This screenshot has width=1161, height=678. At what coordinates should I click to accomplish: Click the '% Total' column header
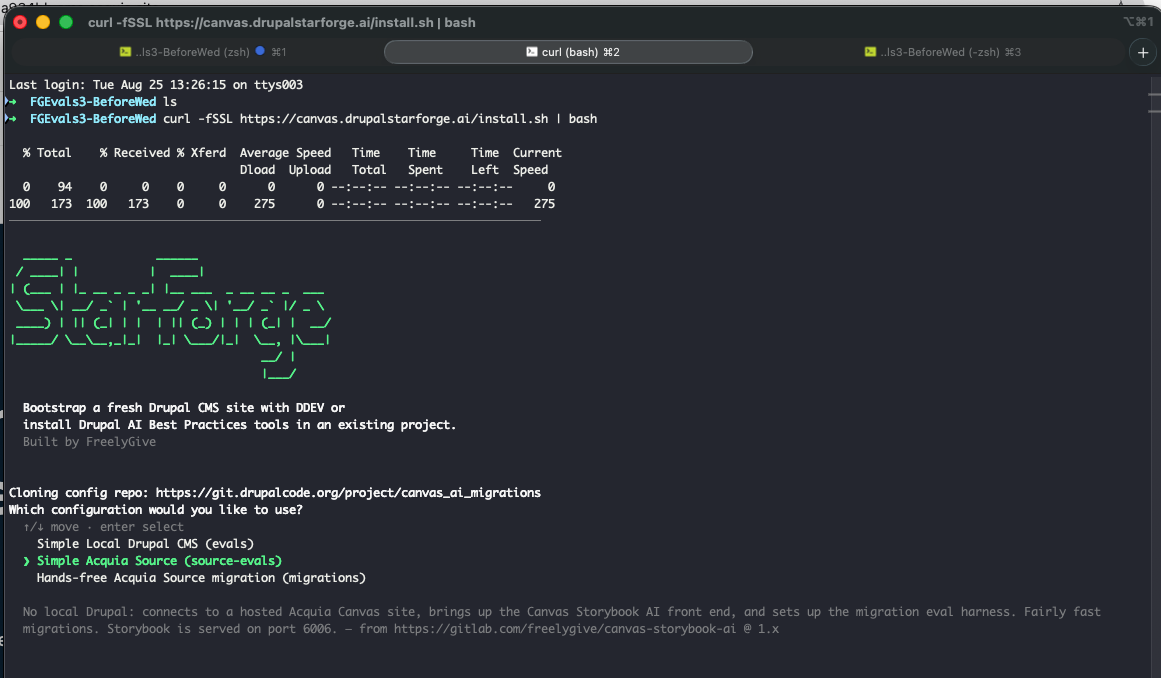point(47,152)
